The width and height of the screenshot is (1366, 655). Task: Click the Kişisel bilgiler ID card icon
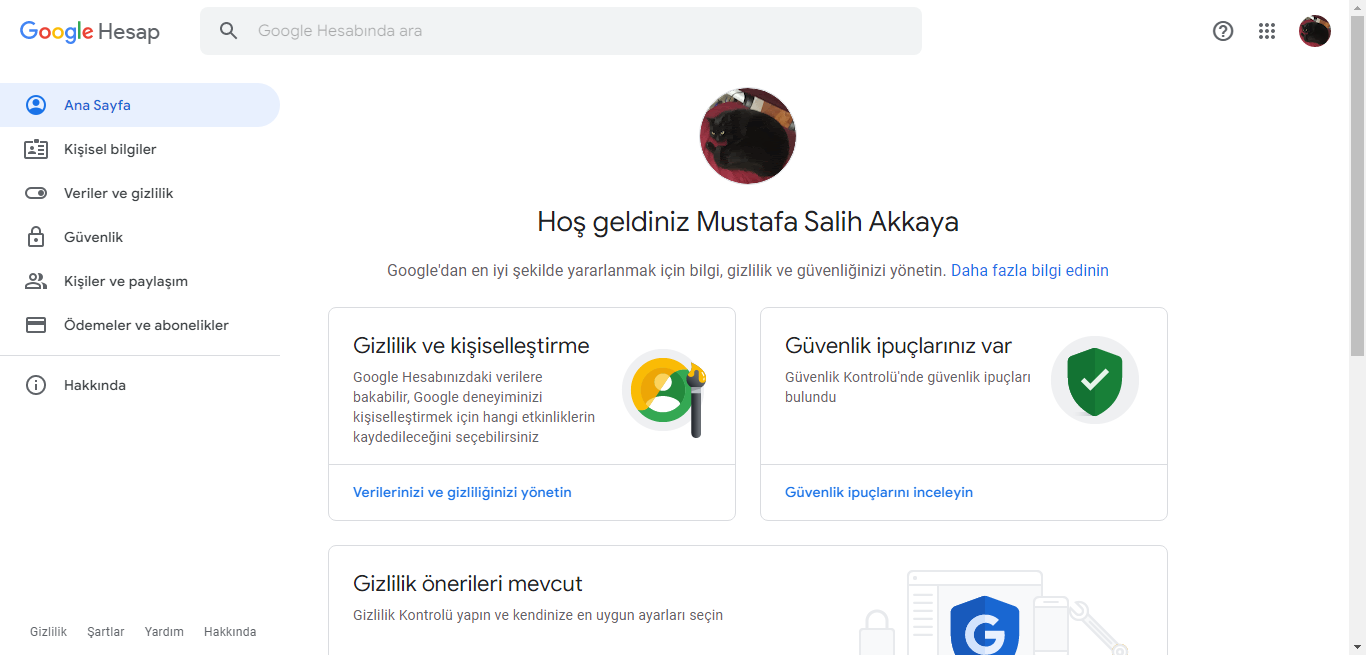(36, 149)
